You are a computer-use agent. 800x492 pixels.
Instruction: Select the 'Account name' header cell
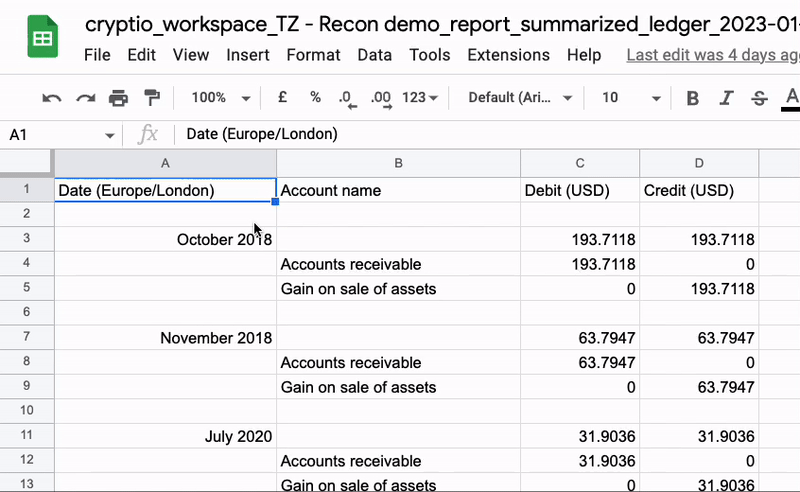coord(398,190)
